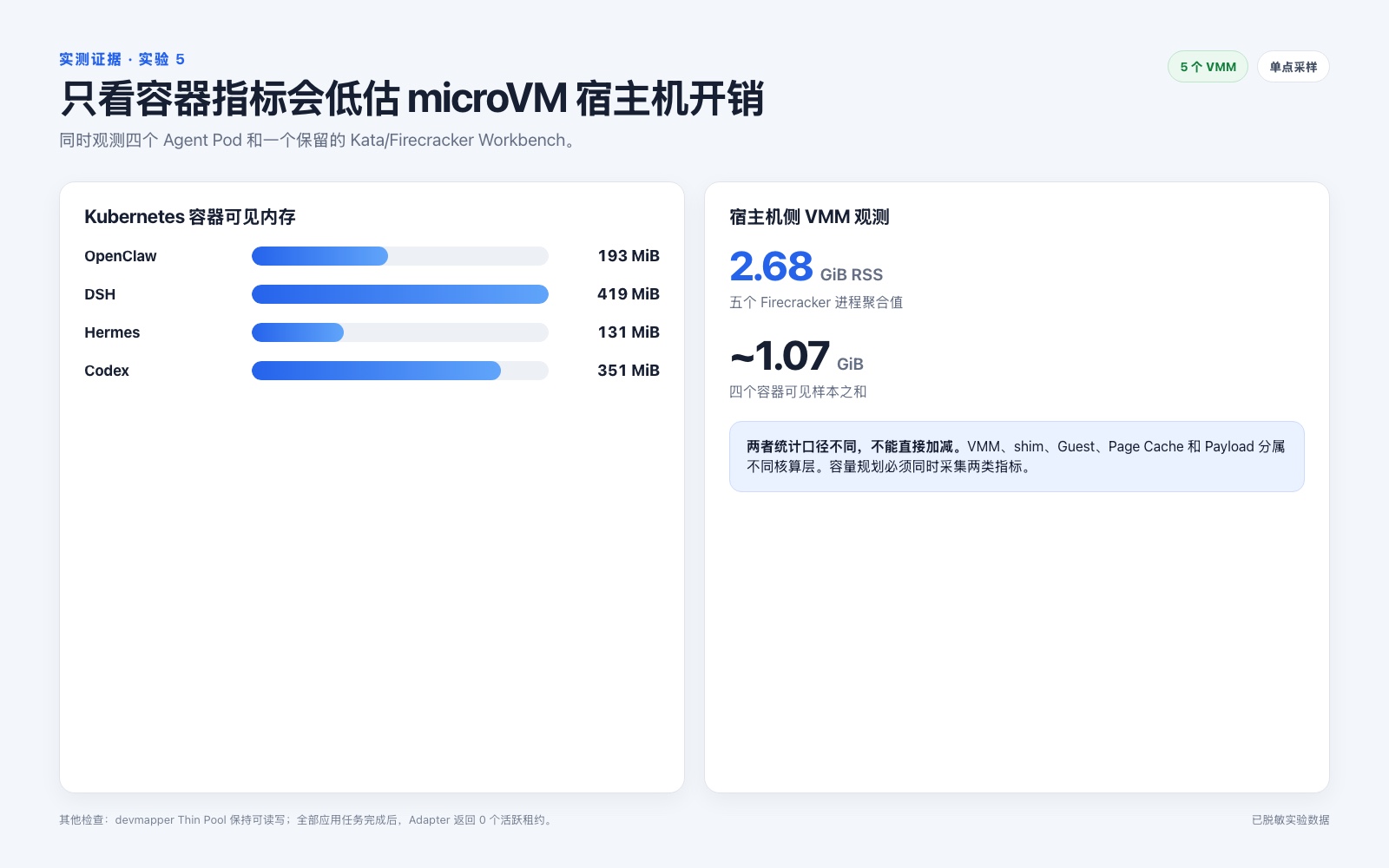Click the OpenClaw memory progress bar
The image size is (1389, 868).
tap(400, 256)
